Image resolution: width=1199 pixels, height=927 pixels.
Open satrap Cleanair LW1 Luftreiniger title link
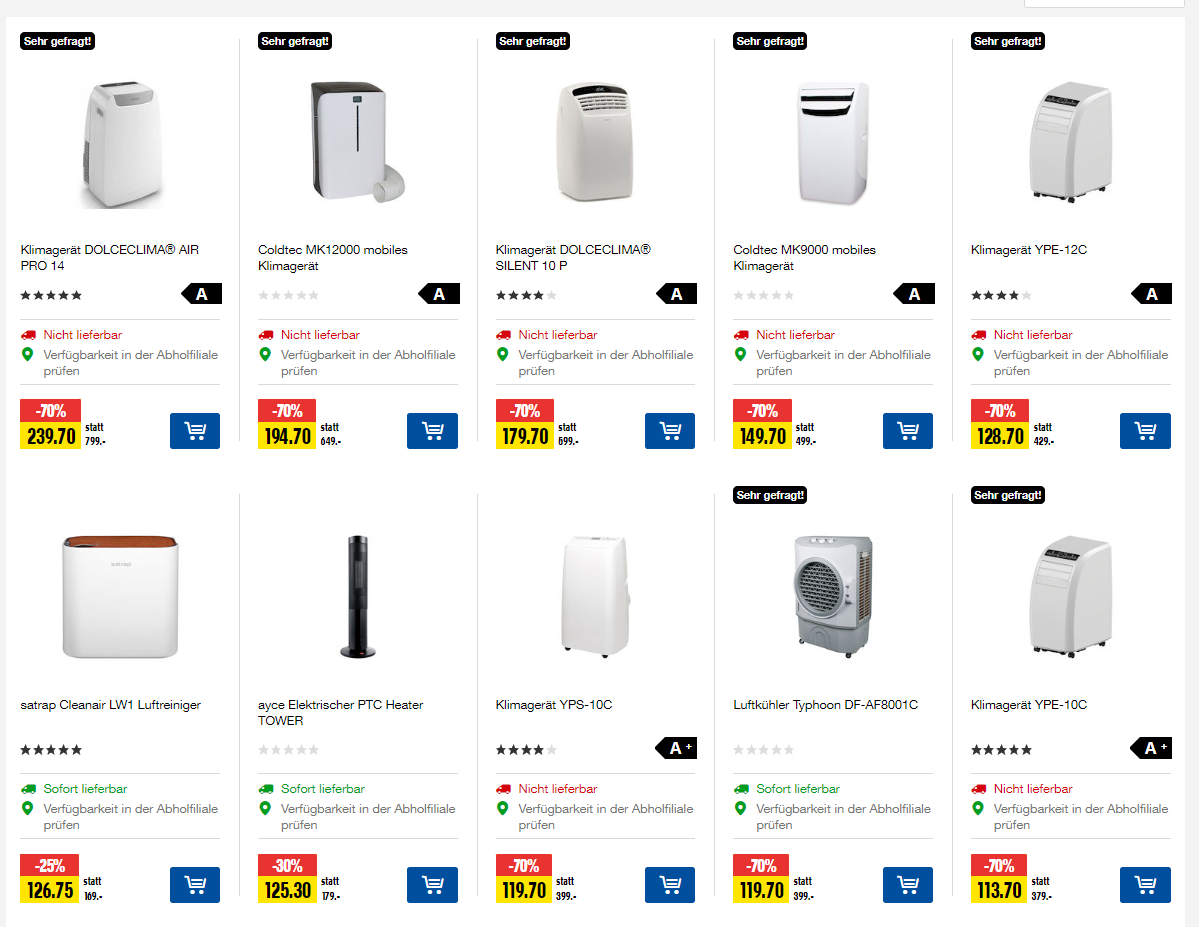(110, 705)
